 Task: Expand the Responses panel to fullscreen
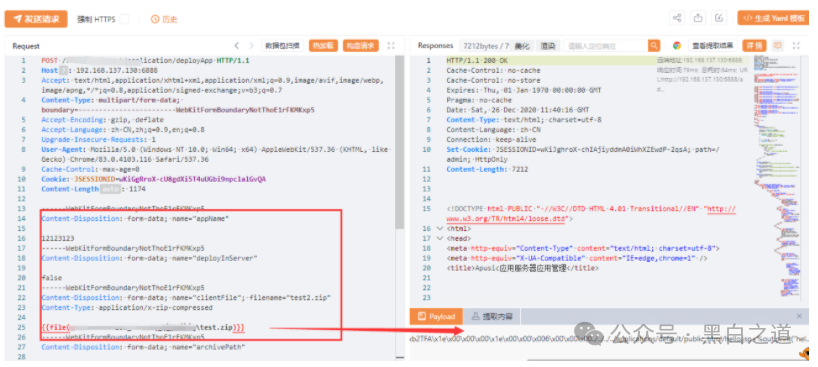(797, 46)
